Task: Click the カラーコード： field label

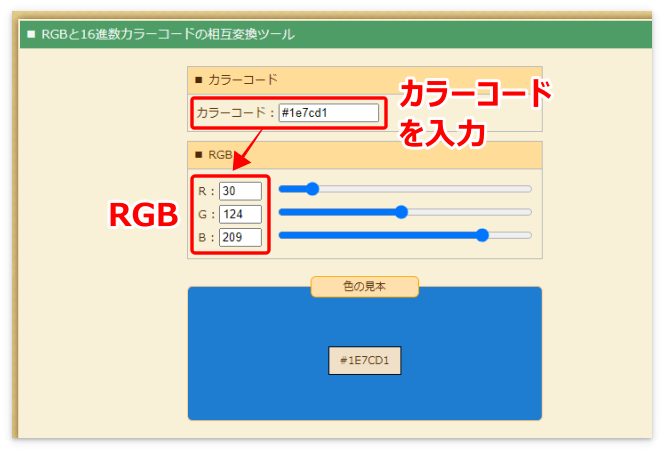Action: click(x=236, y=113)
